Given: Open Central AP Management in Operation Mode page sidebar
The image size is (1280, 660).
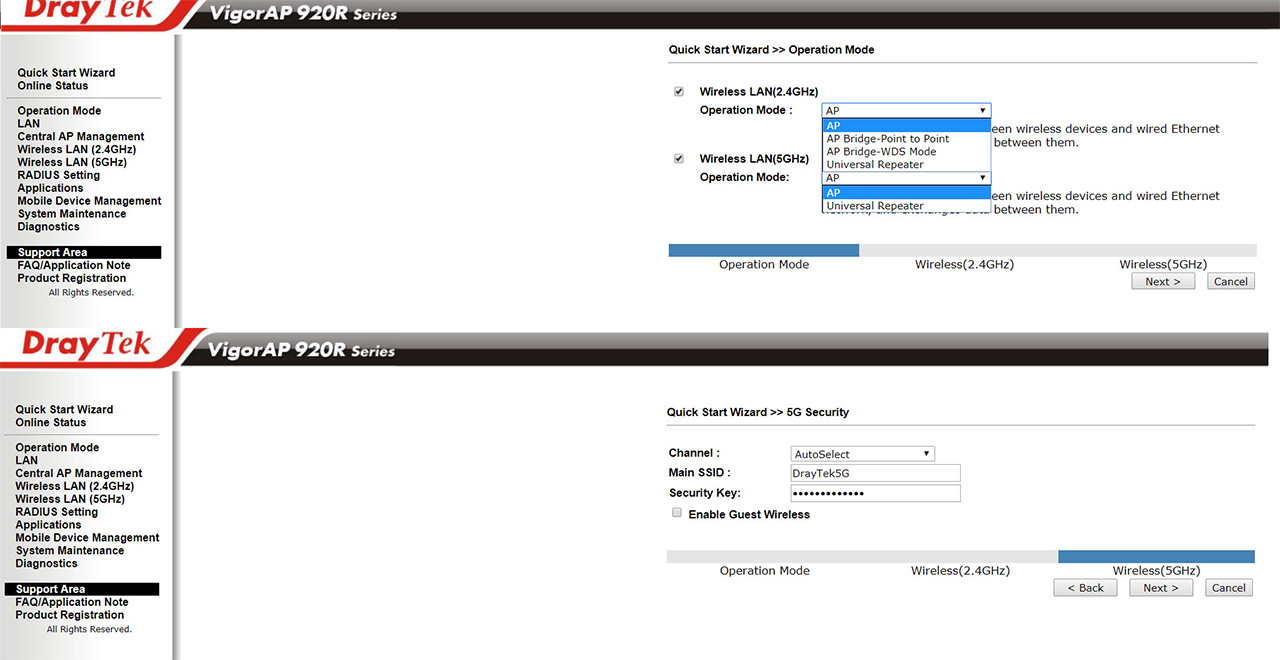Looking at the screenshot, I should pyautogui.click(x=81, y=137).
